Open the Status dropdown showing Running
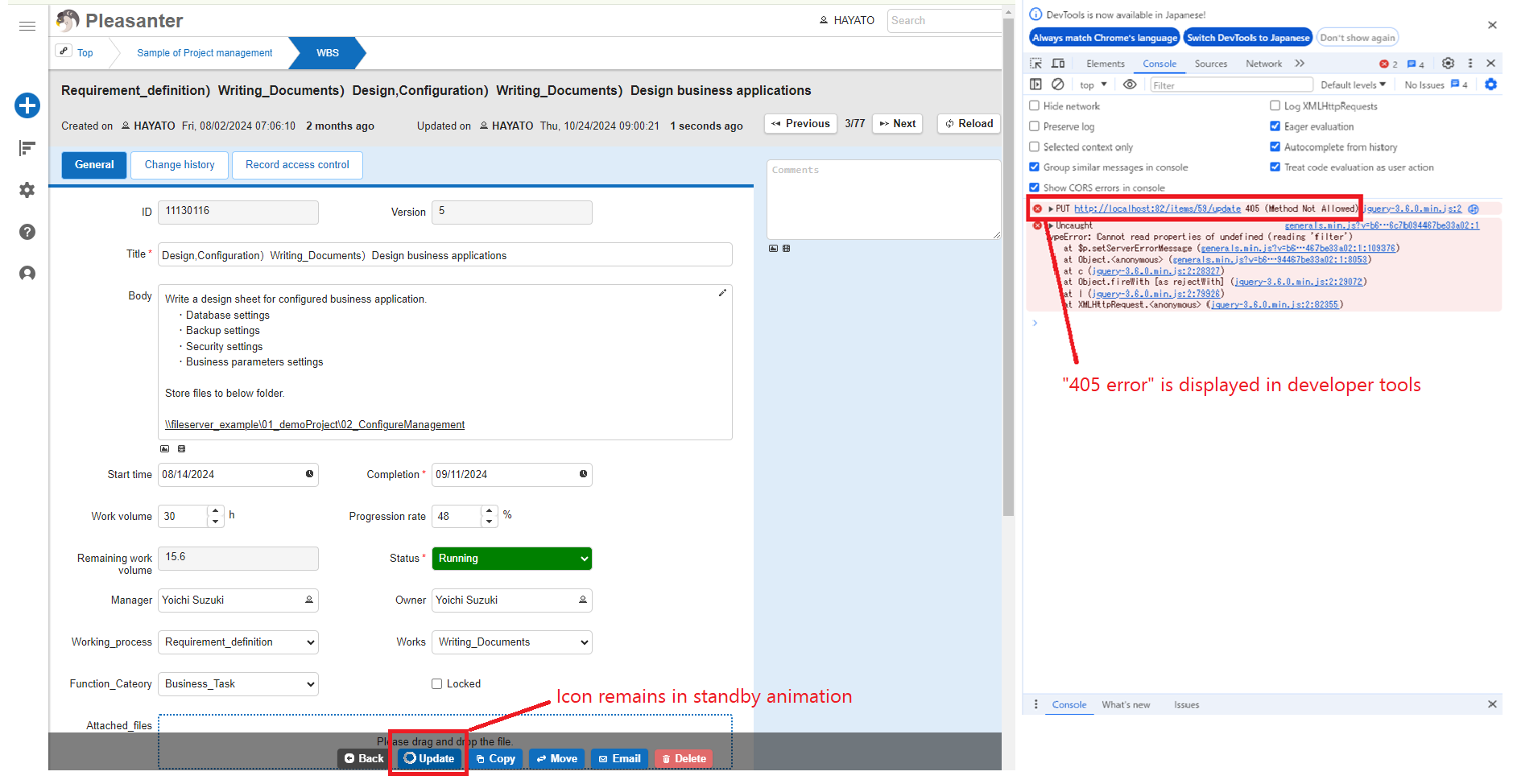1517x784 pixels. pos(512,559)
